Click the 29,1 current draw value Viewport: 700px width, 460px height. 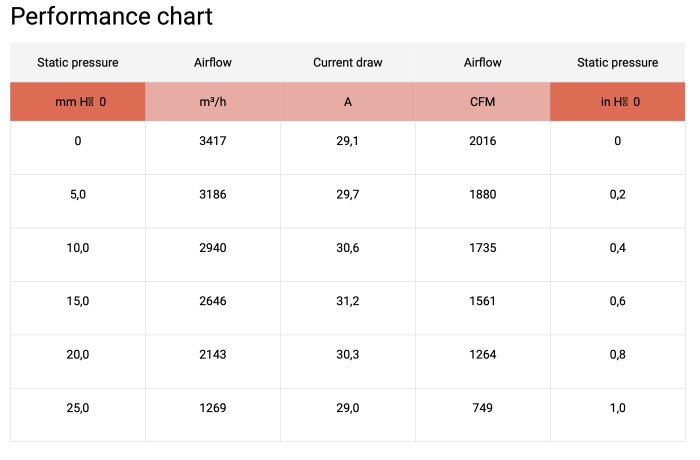[x=348, y=141]
